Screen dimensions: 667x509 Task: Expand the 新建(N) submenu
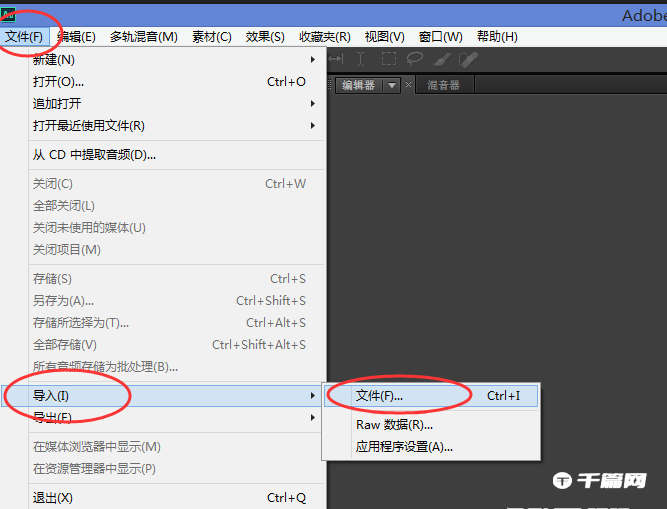(176, 60)
